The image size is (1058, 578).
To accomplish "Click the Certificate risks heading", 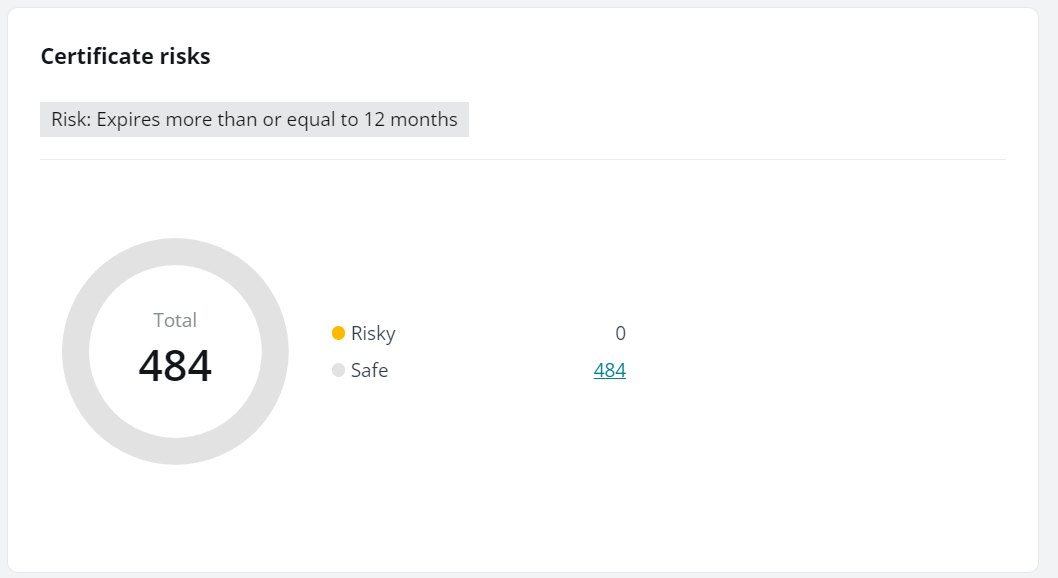I will 125,56.
